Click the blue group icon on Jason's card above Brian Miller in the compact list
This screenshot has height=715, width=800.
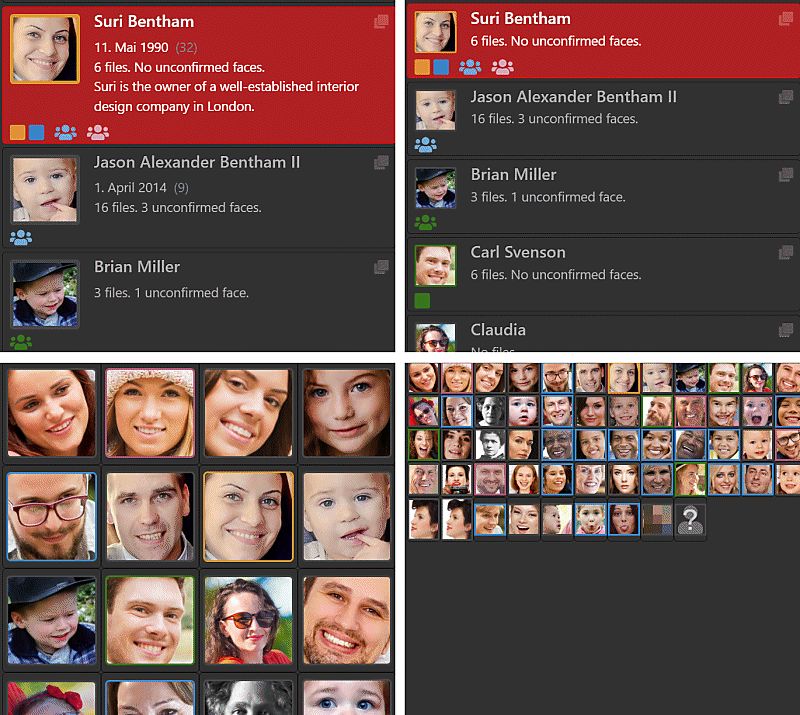(x=425, y=145)
